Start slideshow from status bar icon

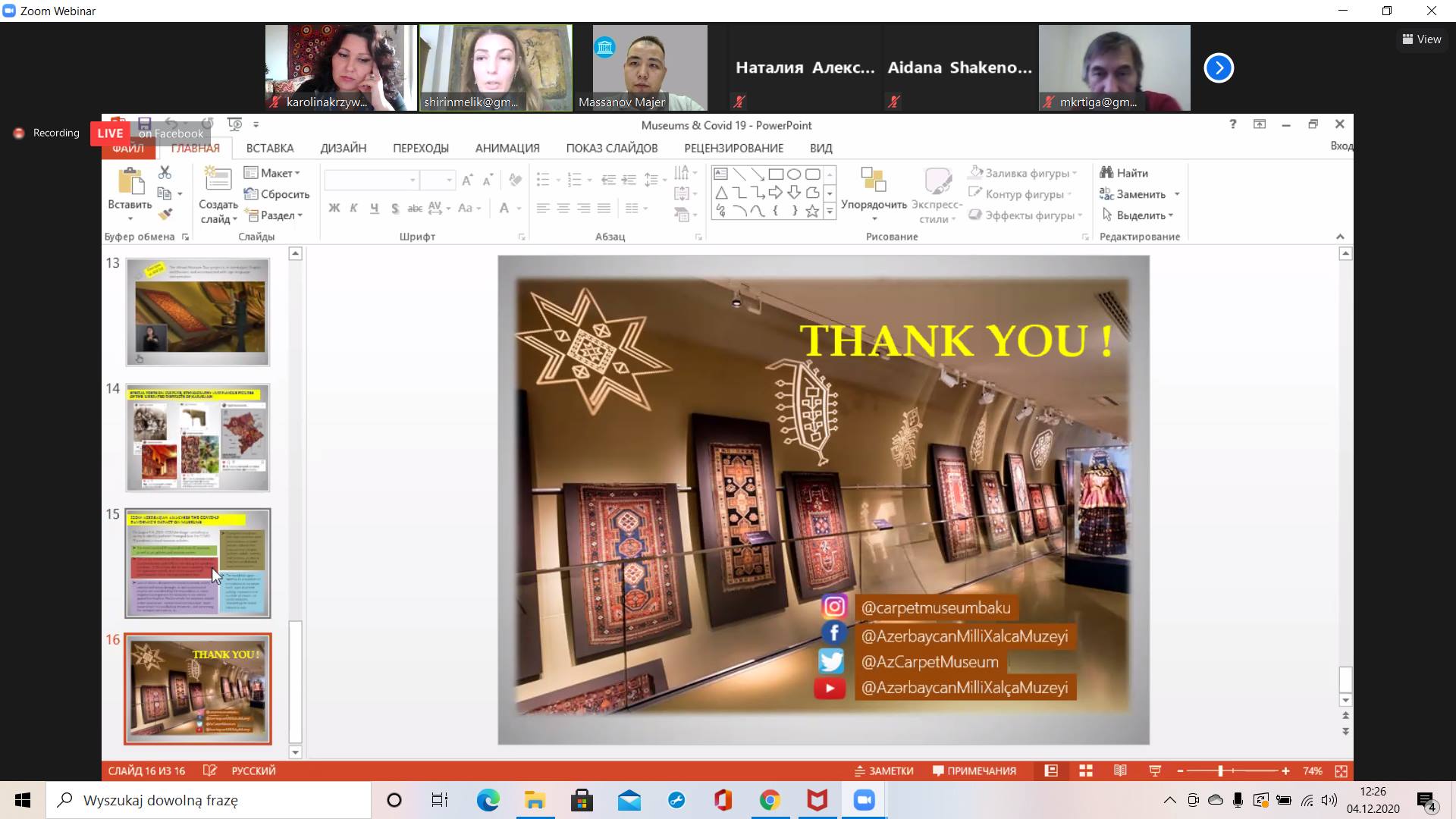click(1155, 770)
